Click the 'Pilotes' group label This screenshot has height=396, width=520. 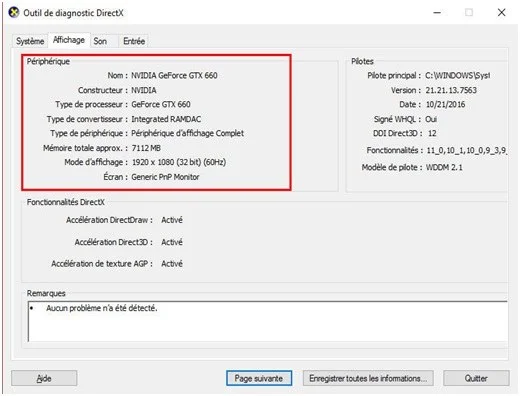362,61
